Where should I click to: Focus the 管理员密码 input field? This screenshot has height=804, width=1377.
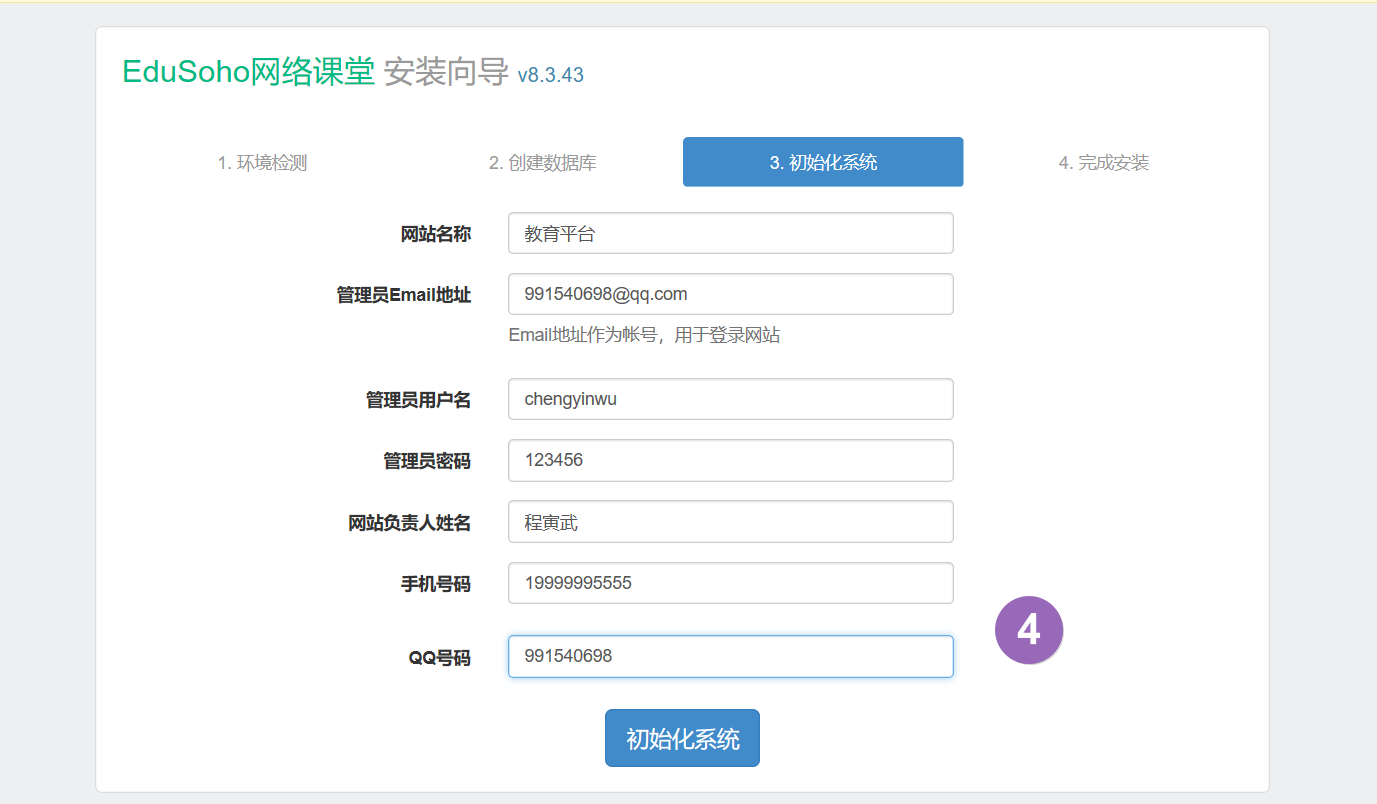point(730,460)
